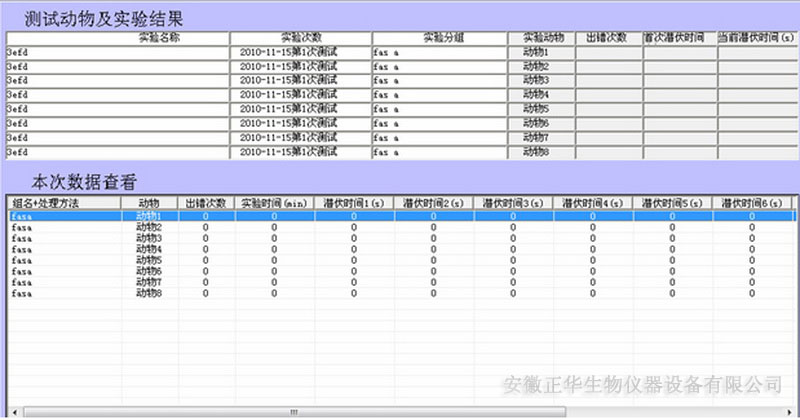The height and width of the screenshot is (420, 800).
Task: Sort by 潜伏时间2(s) column header
Action: 434,203
